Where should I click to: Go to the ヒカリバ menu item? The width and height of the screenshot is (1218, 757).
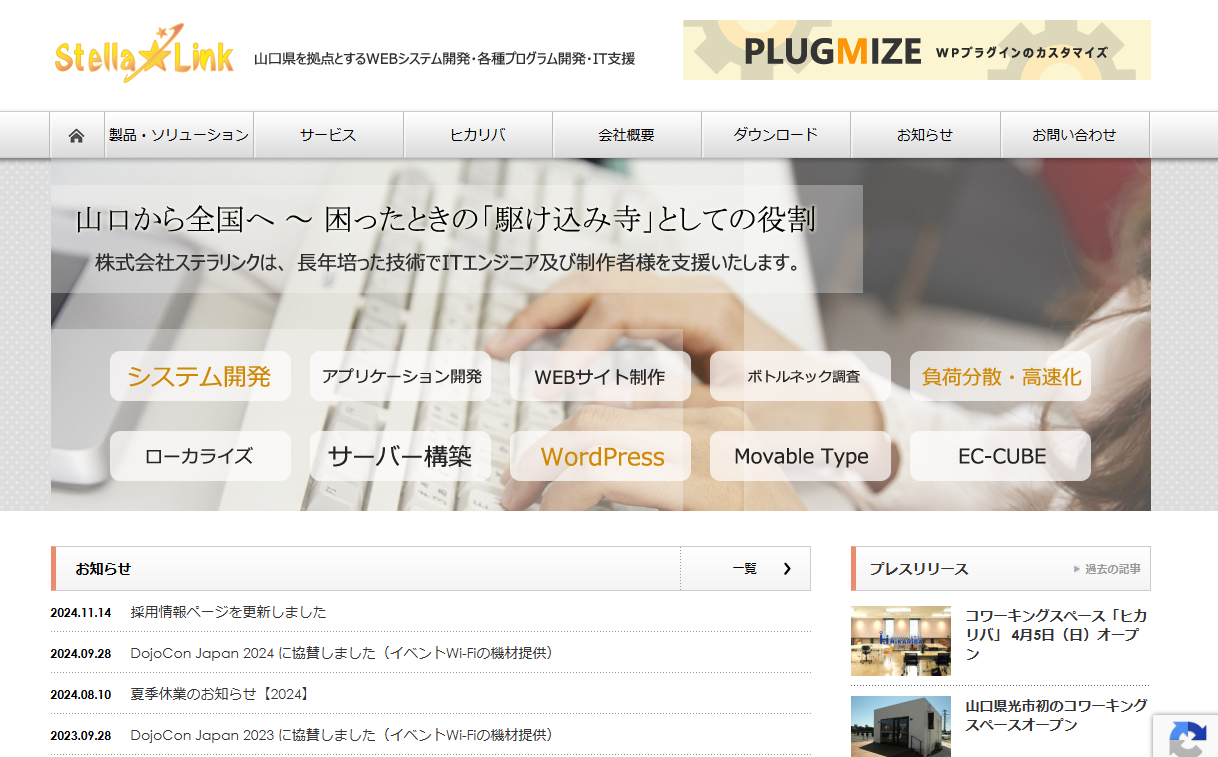tap(477, 135)
